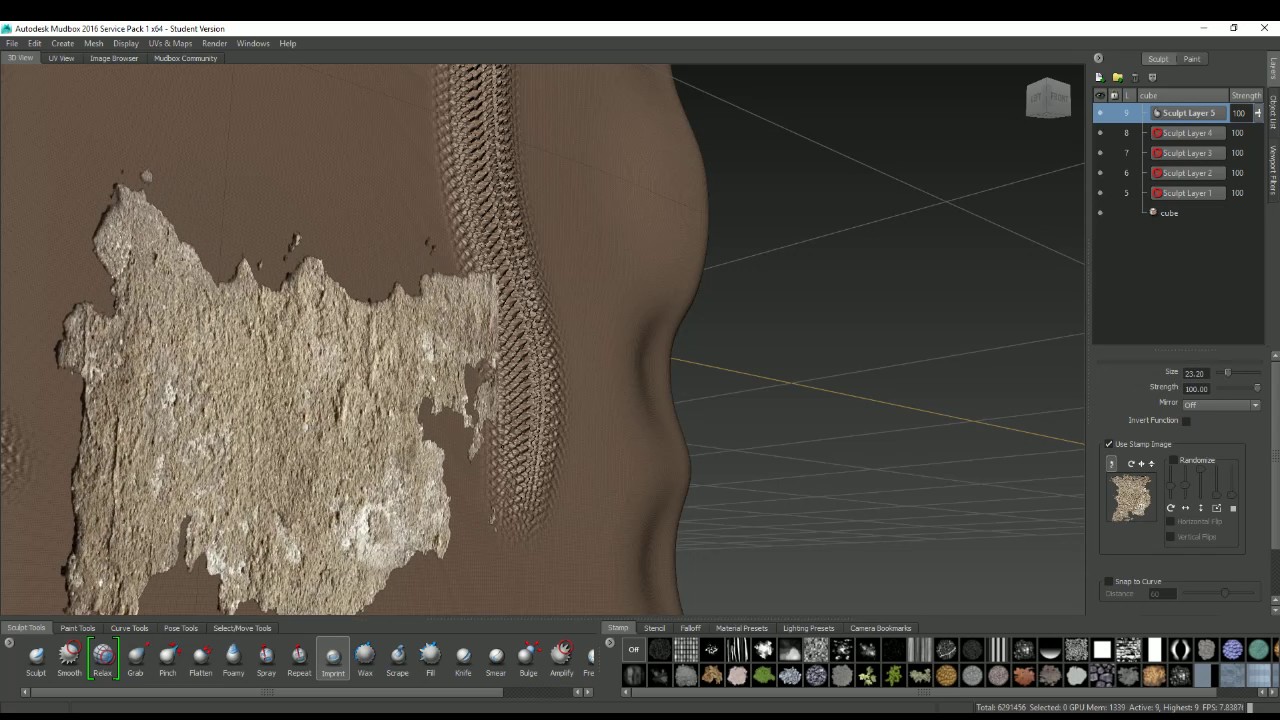Select the Pinch brush tool
This screenshot has width=1280, height=720.
coord(167,659)
